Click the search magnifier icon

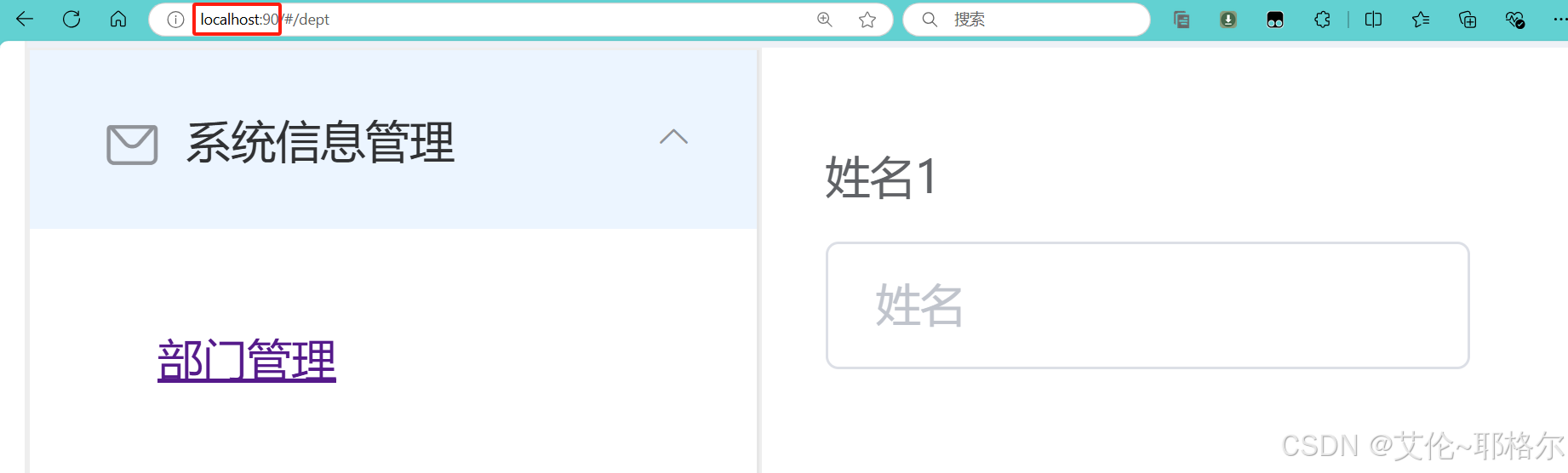tap(930, 20)
